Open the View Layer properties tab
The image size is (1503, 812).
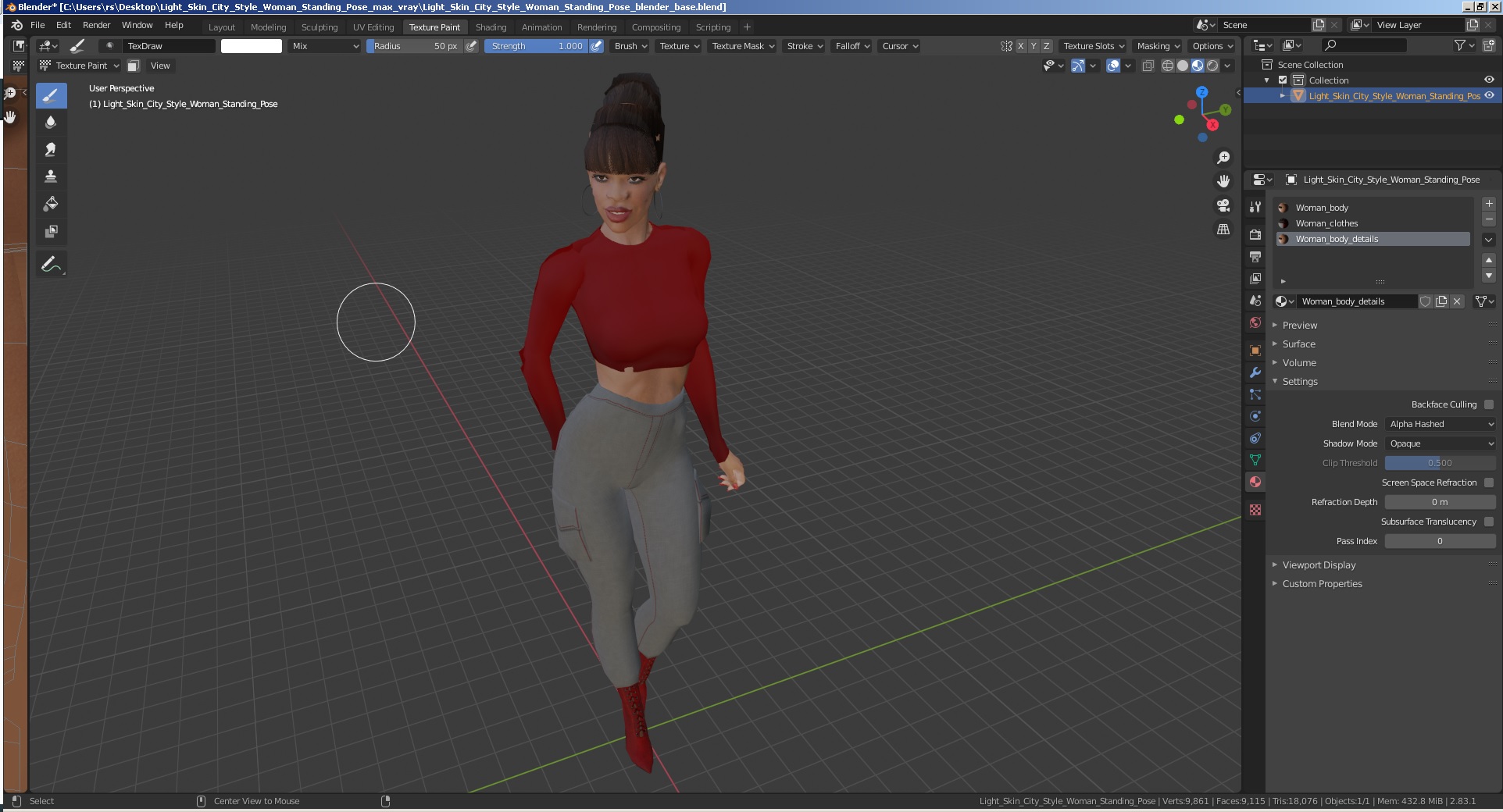[x=1255, y=278]
